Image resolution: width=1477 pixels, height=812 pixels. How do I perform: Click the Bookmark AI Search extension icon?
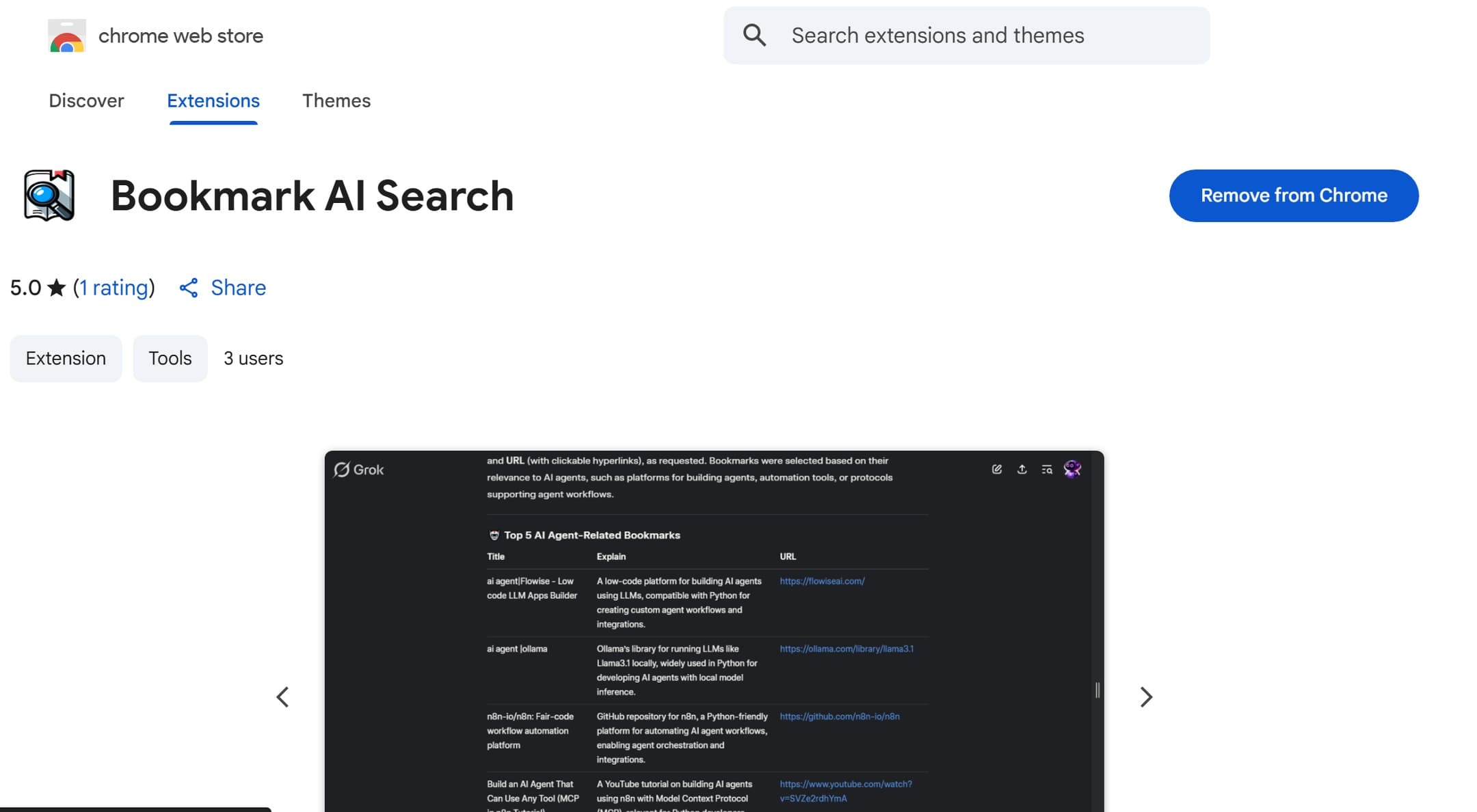(49, 195)
